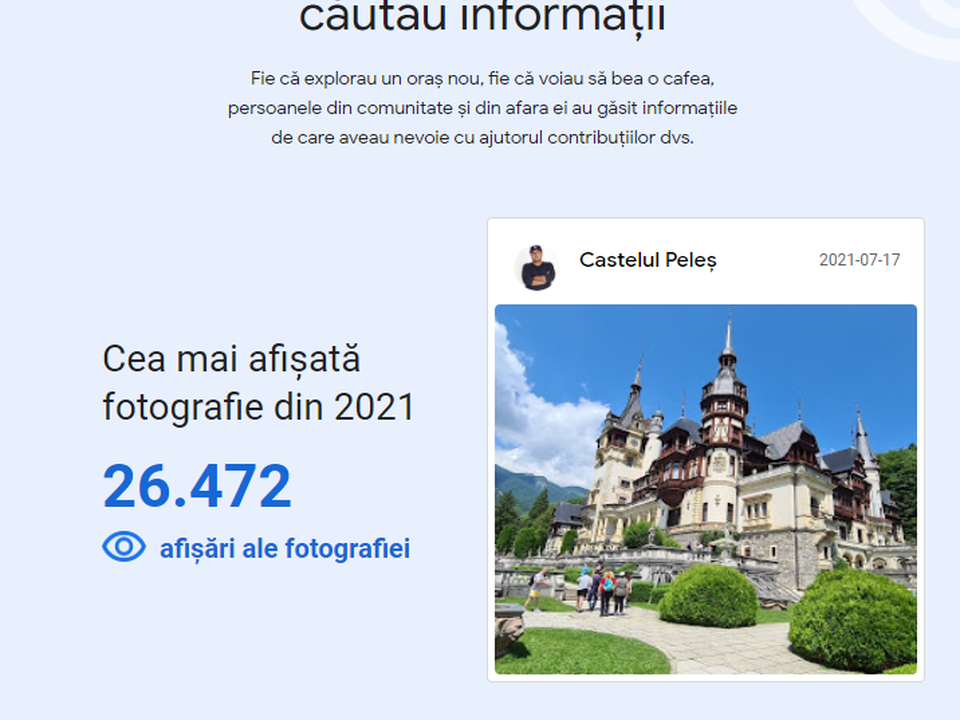Screen dimensions: 960x720
Task: Click the Castelul Peleș place title
Action: [648, 260]
